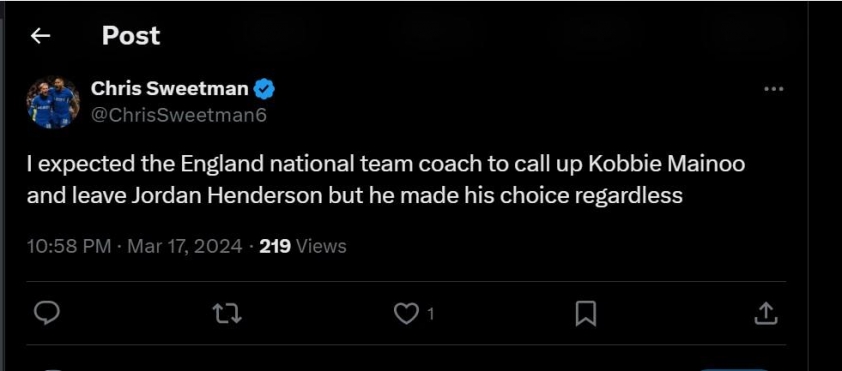The height and width of the screenshot is (371, 842).
Task: Open the three-dot More options menu
Action: (x=773, y=89)
